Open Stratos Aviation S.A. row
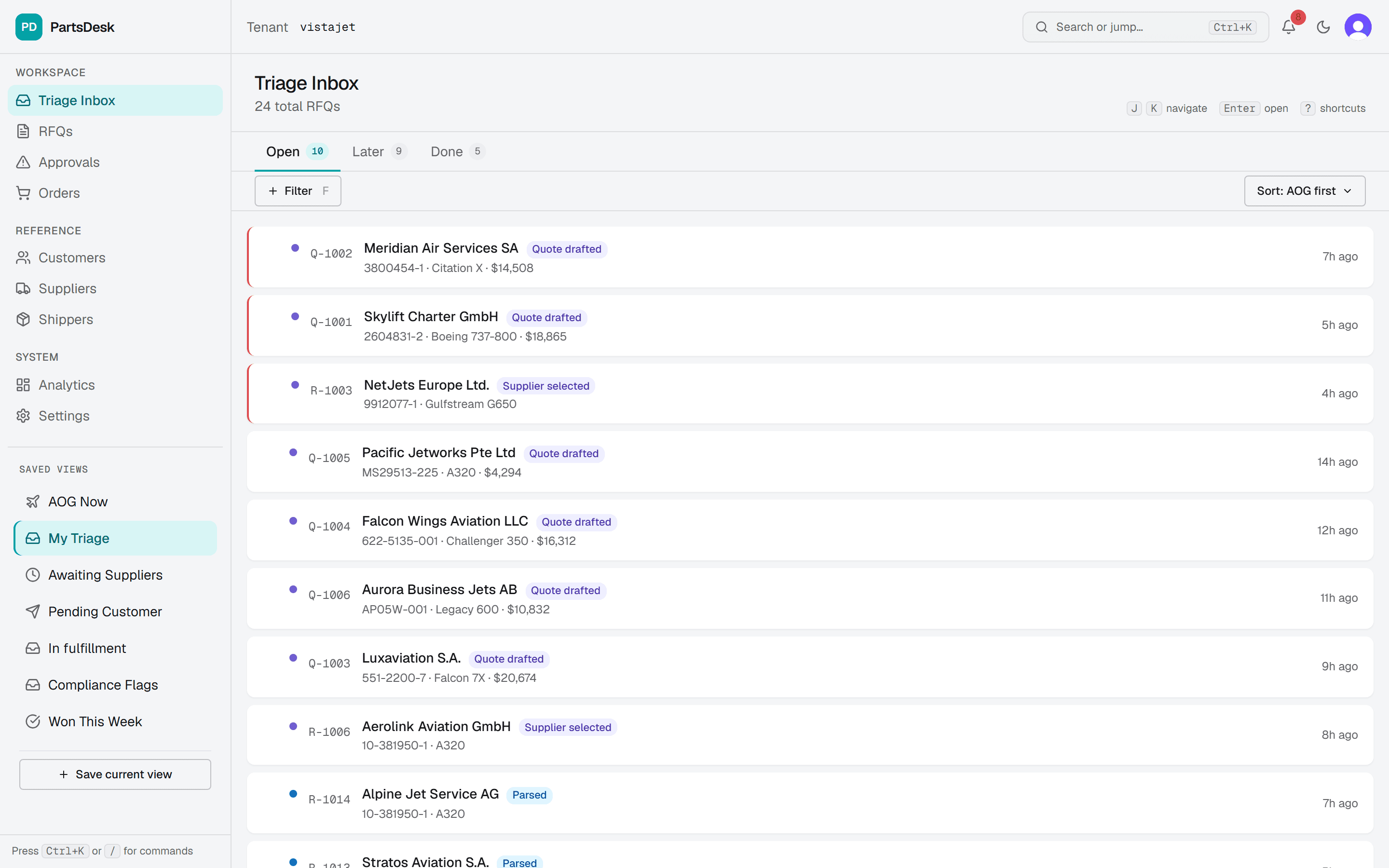This screenshot has height=868, width=1389. click(810, 855)
